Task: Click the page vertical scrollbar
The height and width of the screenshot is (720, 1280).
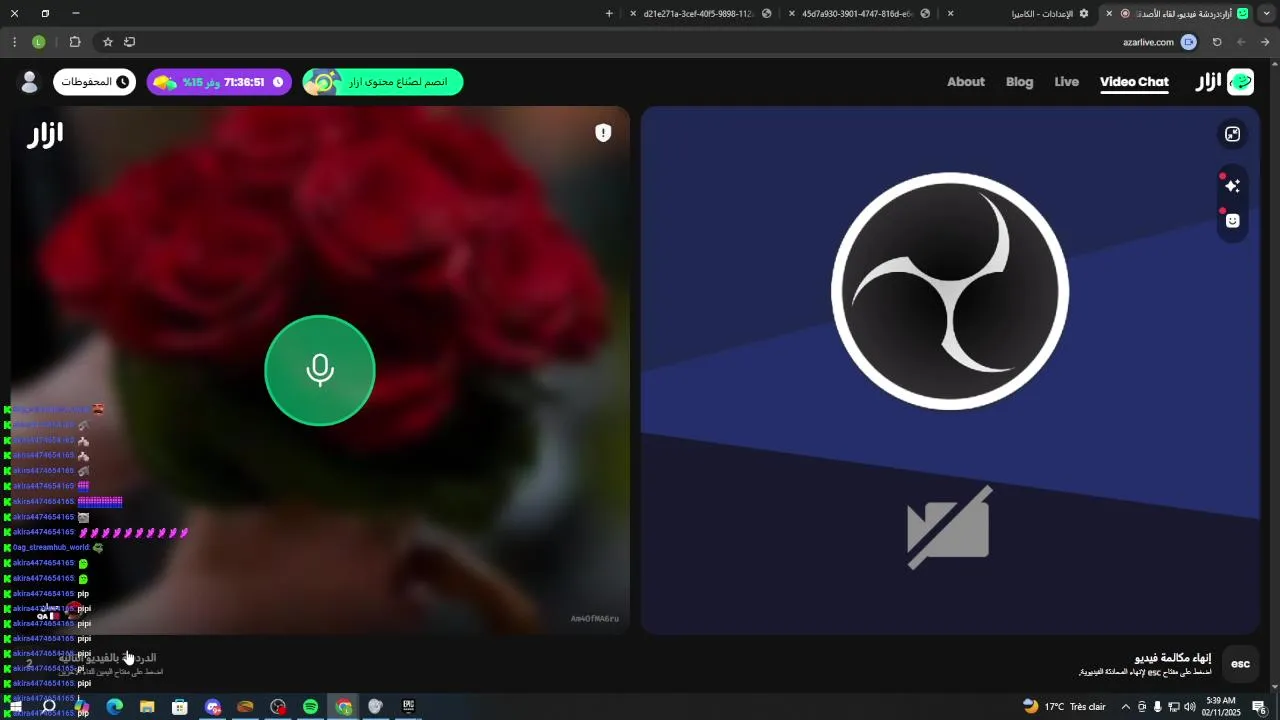Action: click(x=1274, y=375)
